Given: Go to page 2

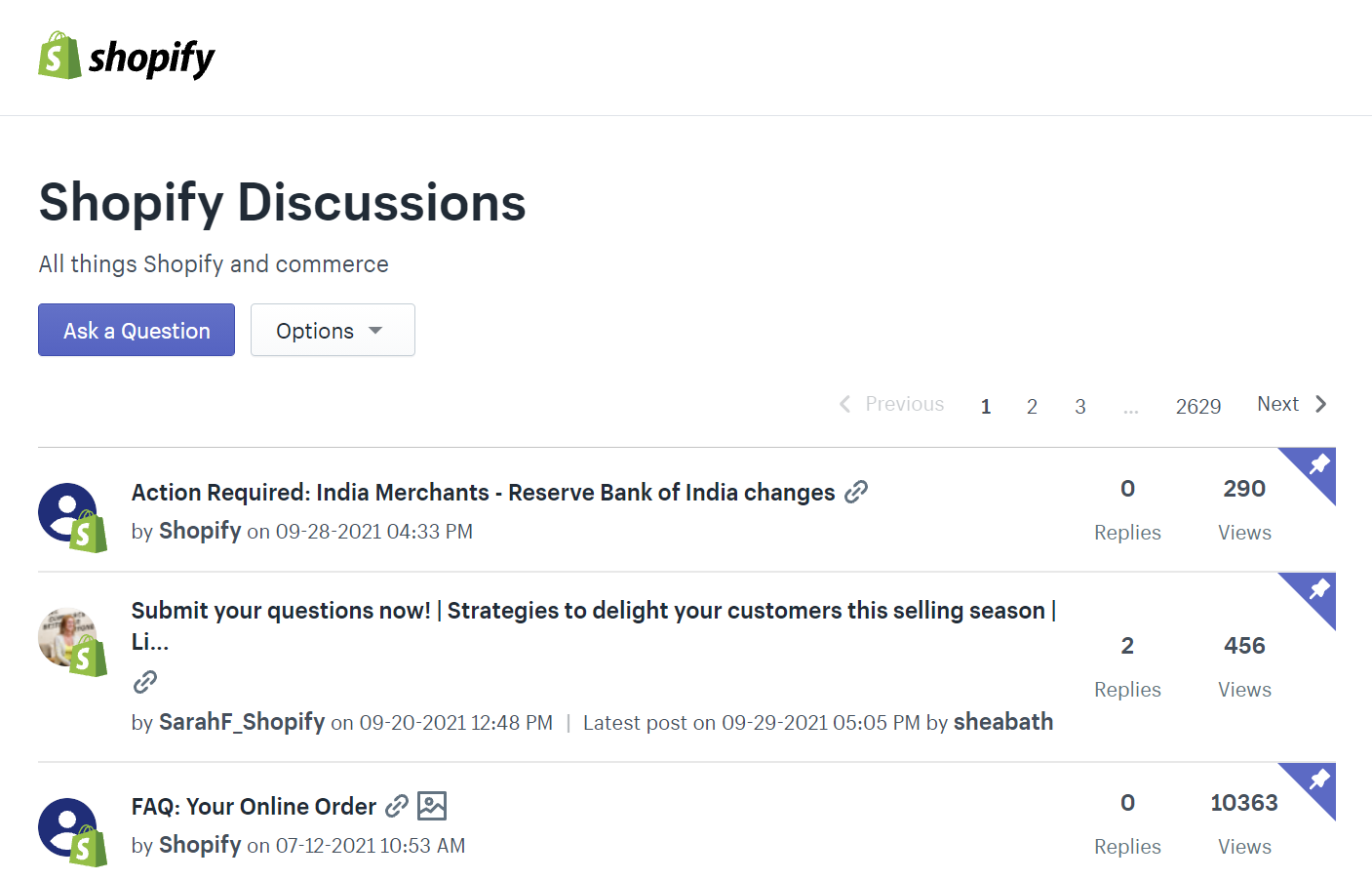Looking at the screenshot, I should coord(1032,406).
